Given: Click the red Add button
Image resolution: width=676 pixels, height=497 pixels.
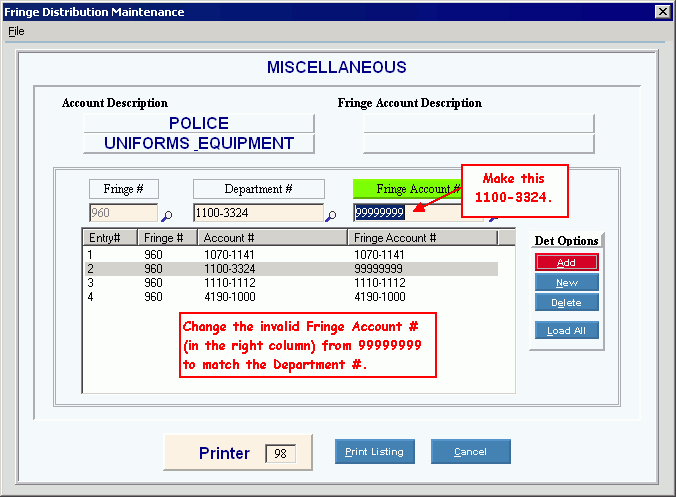Looking at the screenshot, I should [566, 262].
